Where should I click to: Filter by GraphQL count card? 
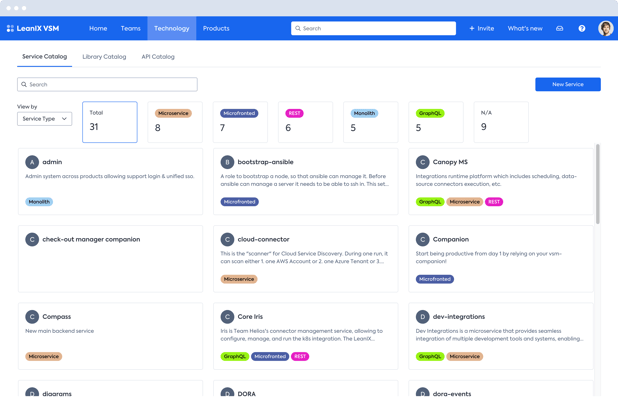tap(436, 122)
